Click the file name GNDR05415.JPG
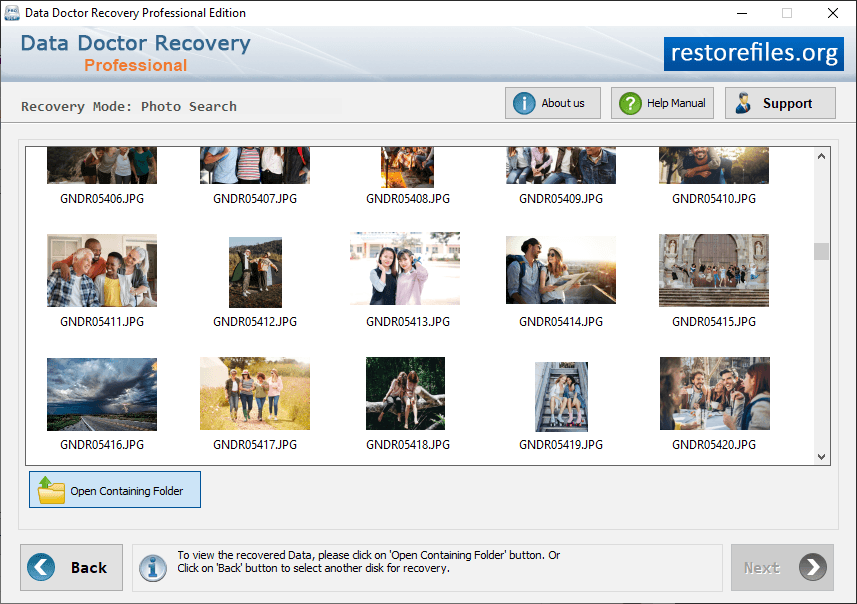 tap(714, 321)
